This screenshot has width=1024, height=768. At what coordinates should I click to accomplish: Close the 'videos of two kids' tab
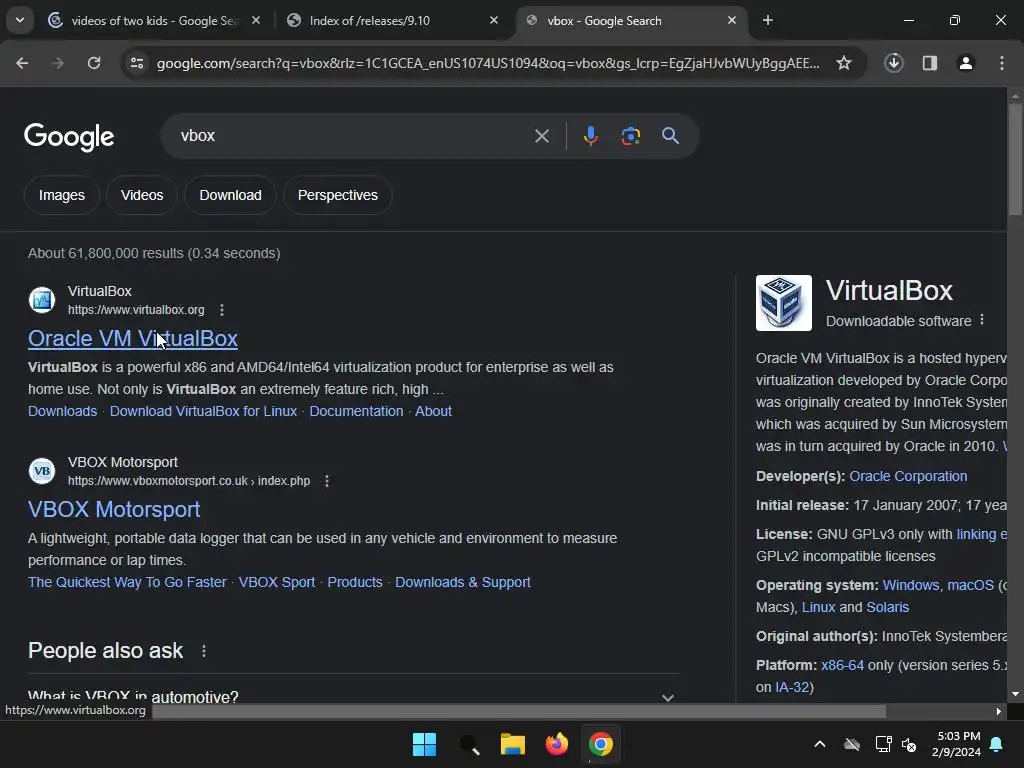pos(256,20)
